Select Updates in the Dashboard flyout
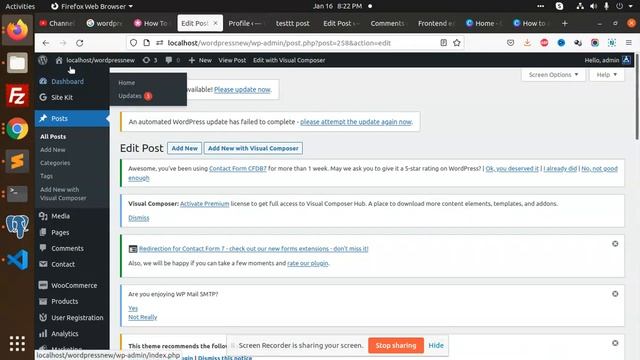 click(x=135, y=96)
